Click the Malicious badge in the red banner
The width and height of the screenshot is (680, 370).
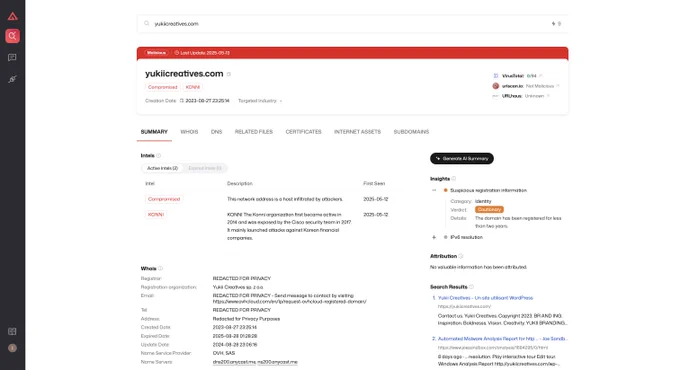[x=156, y=53]
